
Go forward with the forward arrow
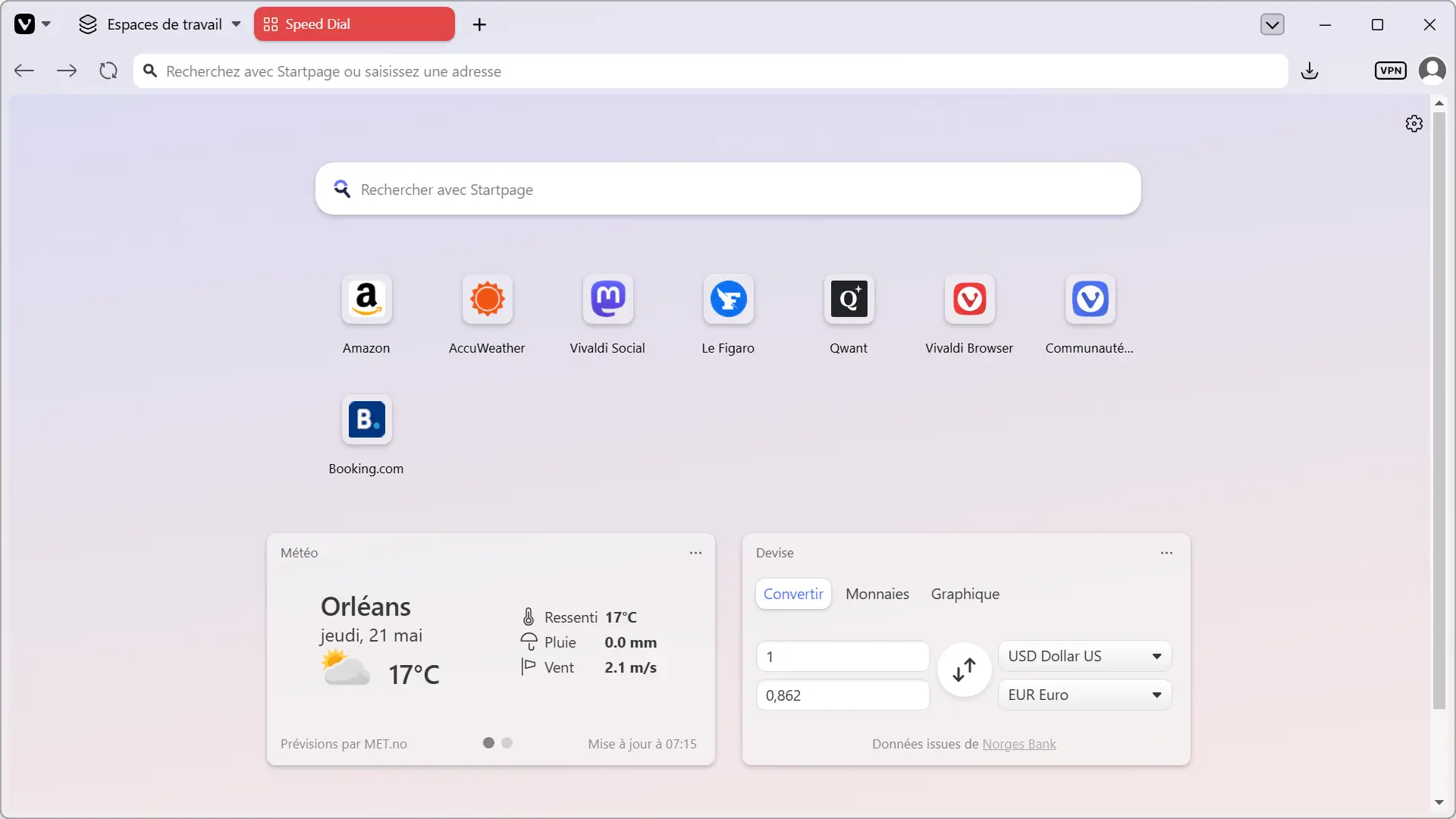click(x=67, y=71)
